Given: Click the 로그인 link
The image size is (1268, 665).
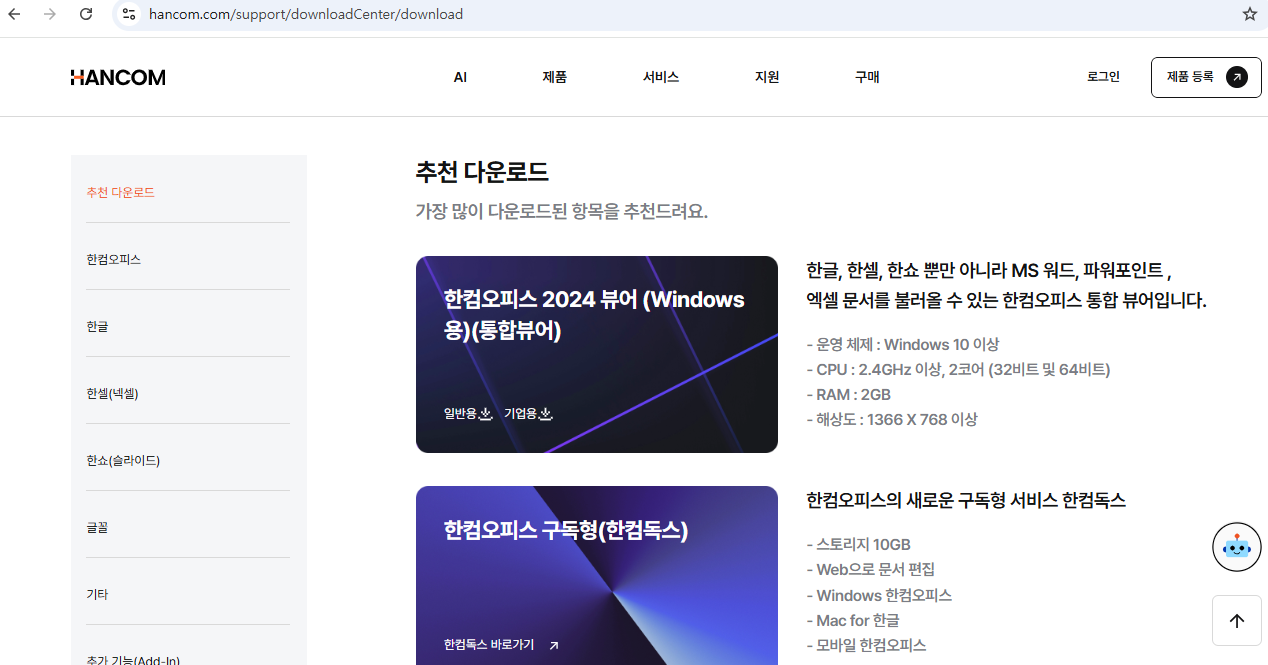Looking at the screenshot, I should (1103, 77).
